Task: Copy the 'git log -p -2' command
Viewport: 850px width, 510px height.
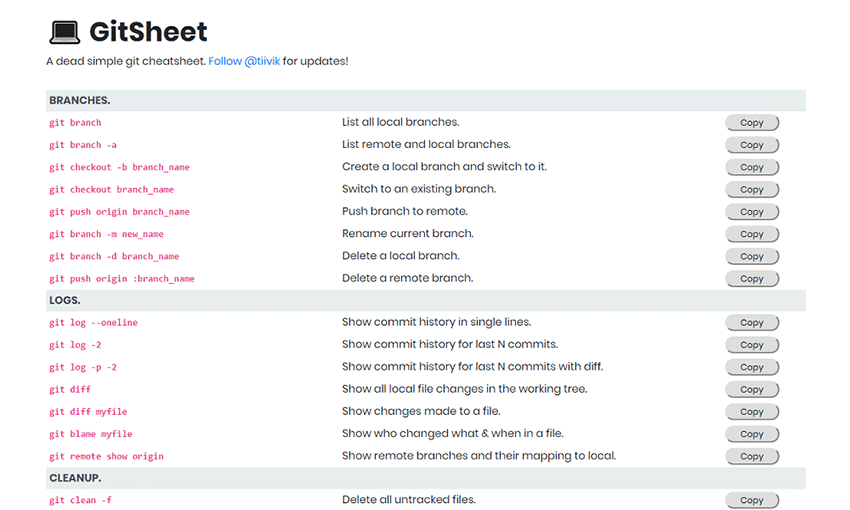Action: click(752, 367)
